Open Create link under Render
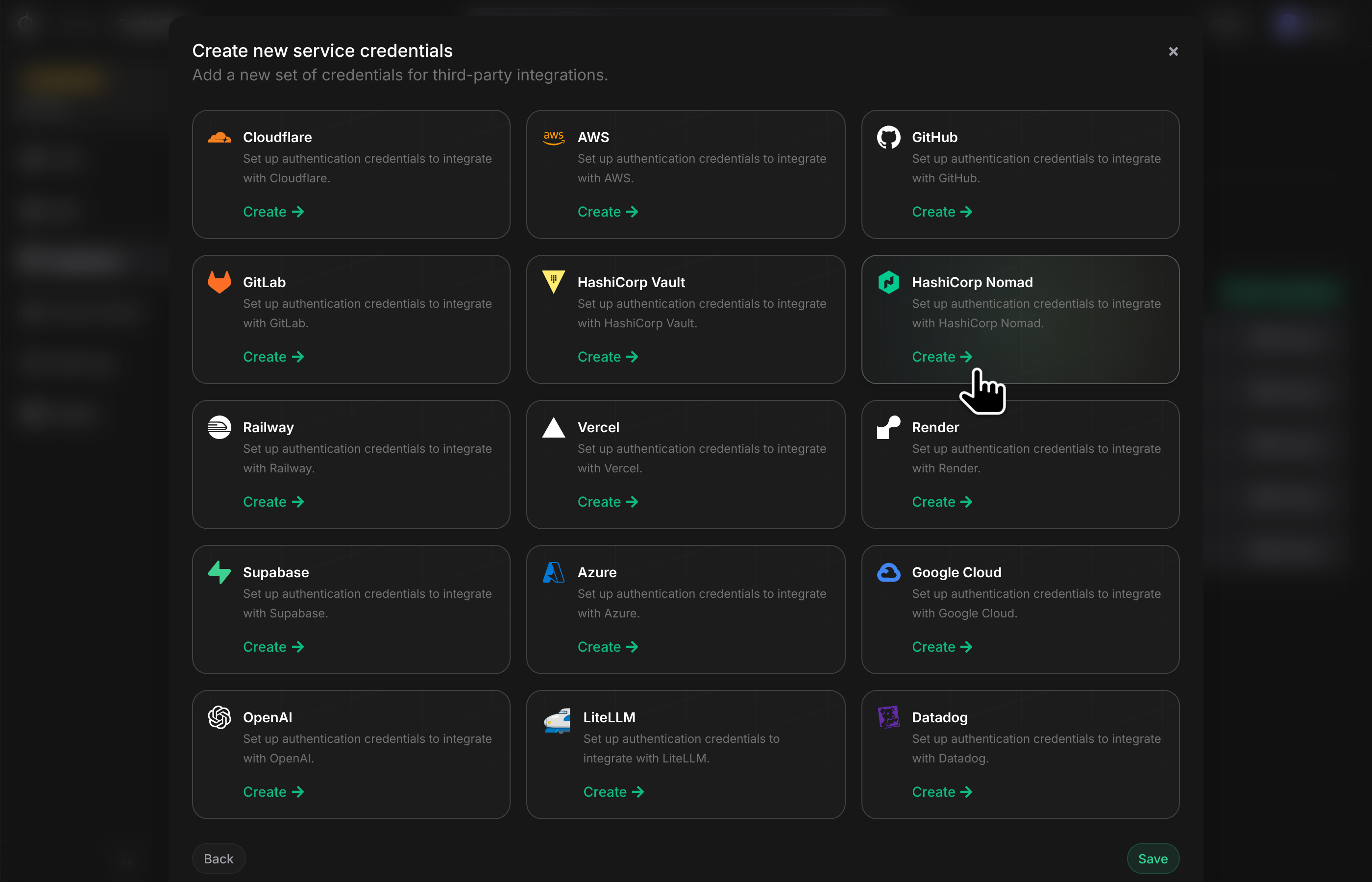The height and width of the screenshot is (882, 1372). [942, 502]
